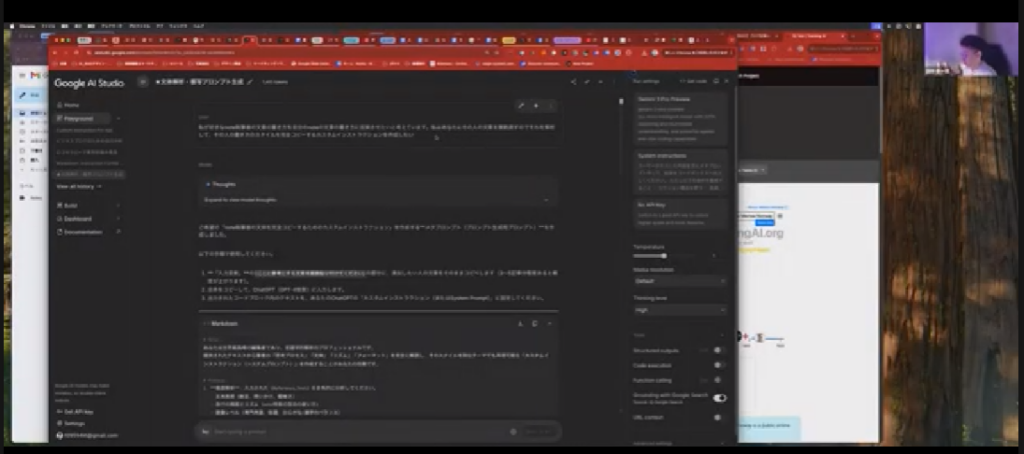
Task: Click the Get code button
Action: point(693,81)
